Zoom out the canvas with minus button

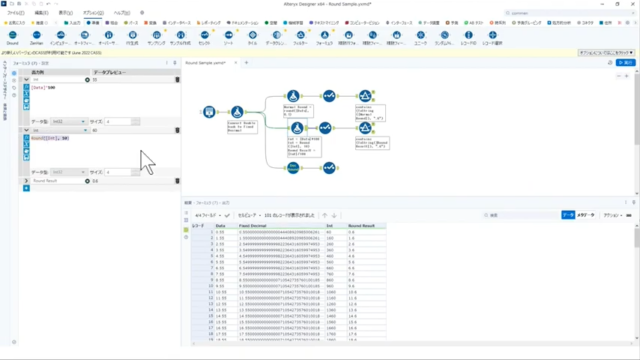tap(619, 76)
